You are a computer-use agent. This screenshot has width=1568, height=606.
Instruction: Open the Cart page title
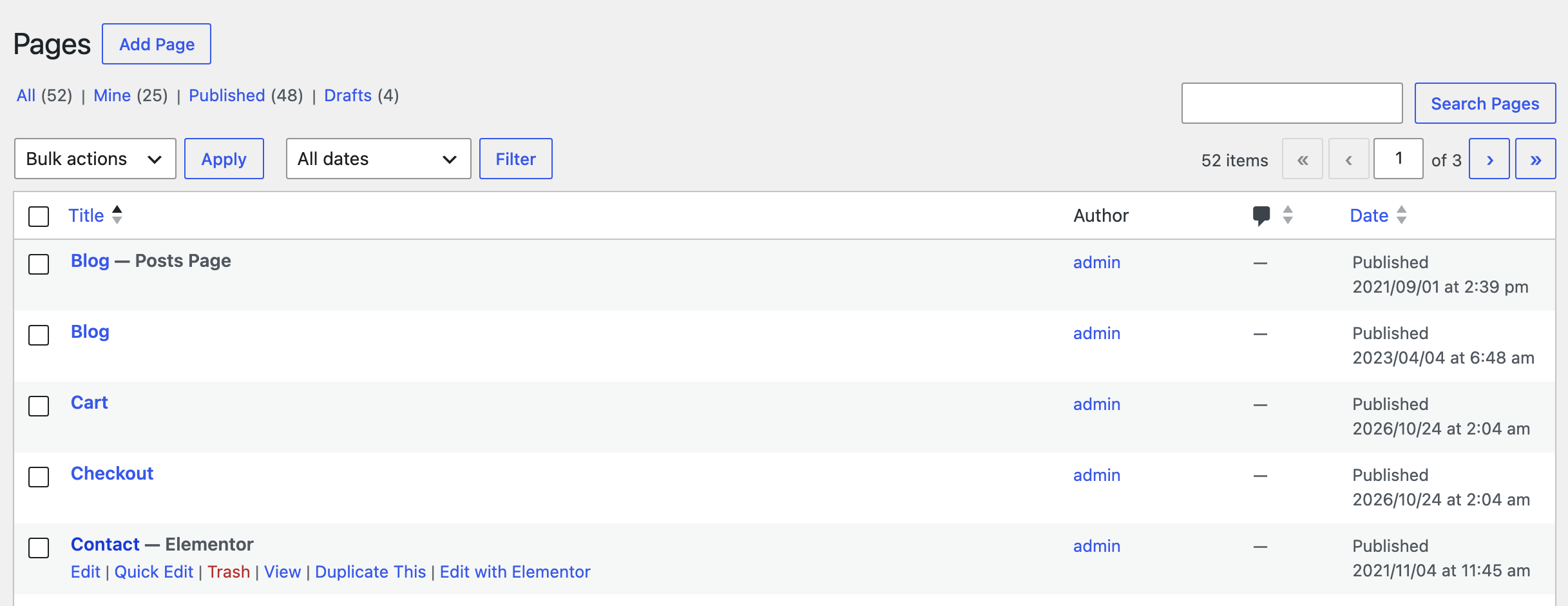click(90, 403)
